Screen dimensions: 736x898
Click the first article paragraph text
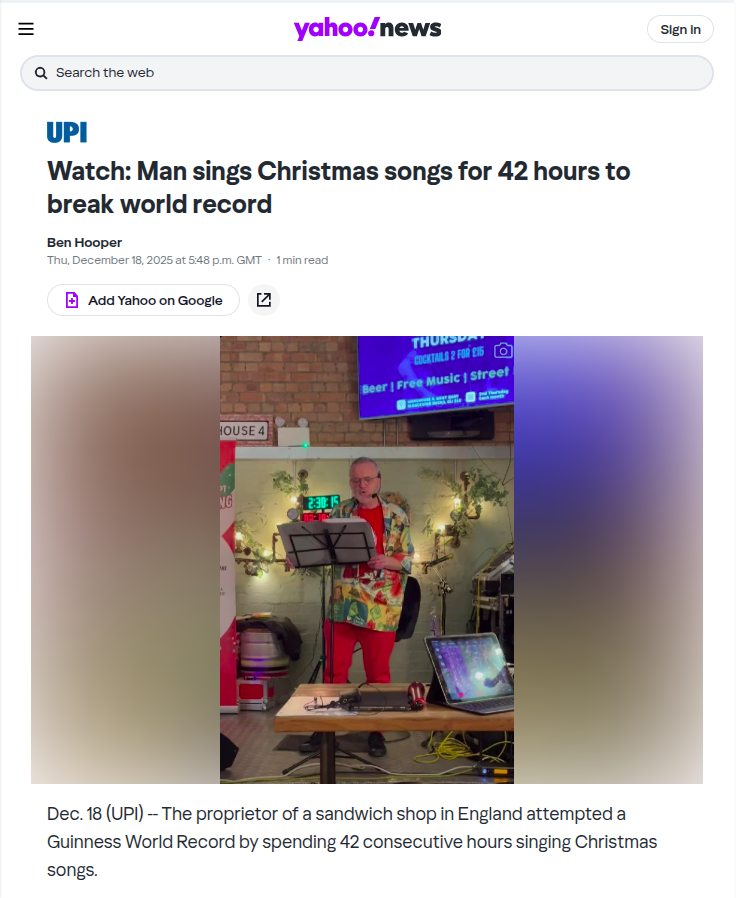(x=352, y=841)
